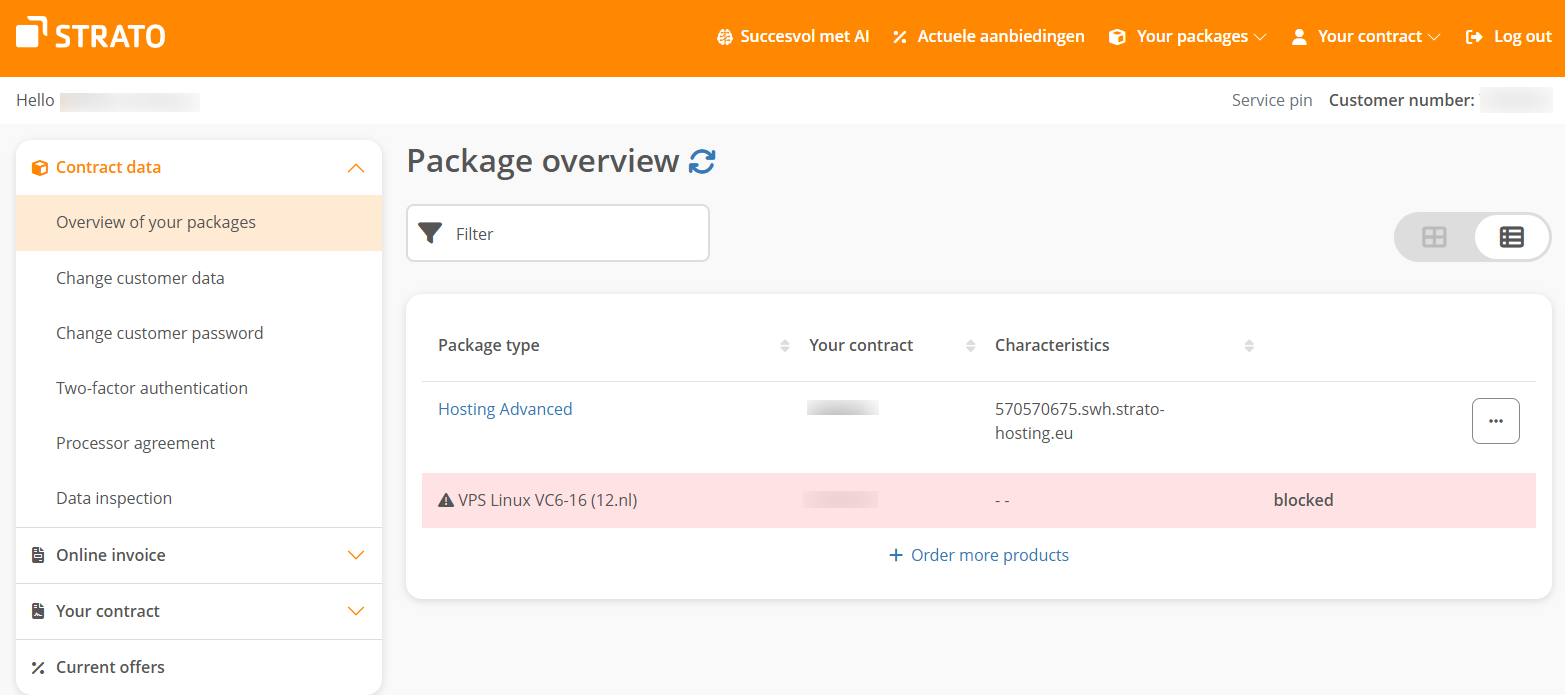Viewport: 1565px width, 695px height.
Task: Click the STRATO logo
Action: coord(91,34)
